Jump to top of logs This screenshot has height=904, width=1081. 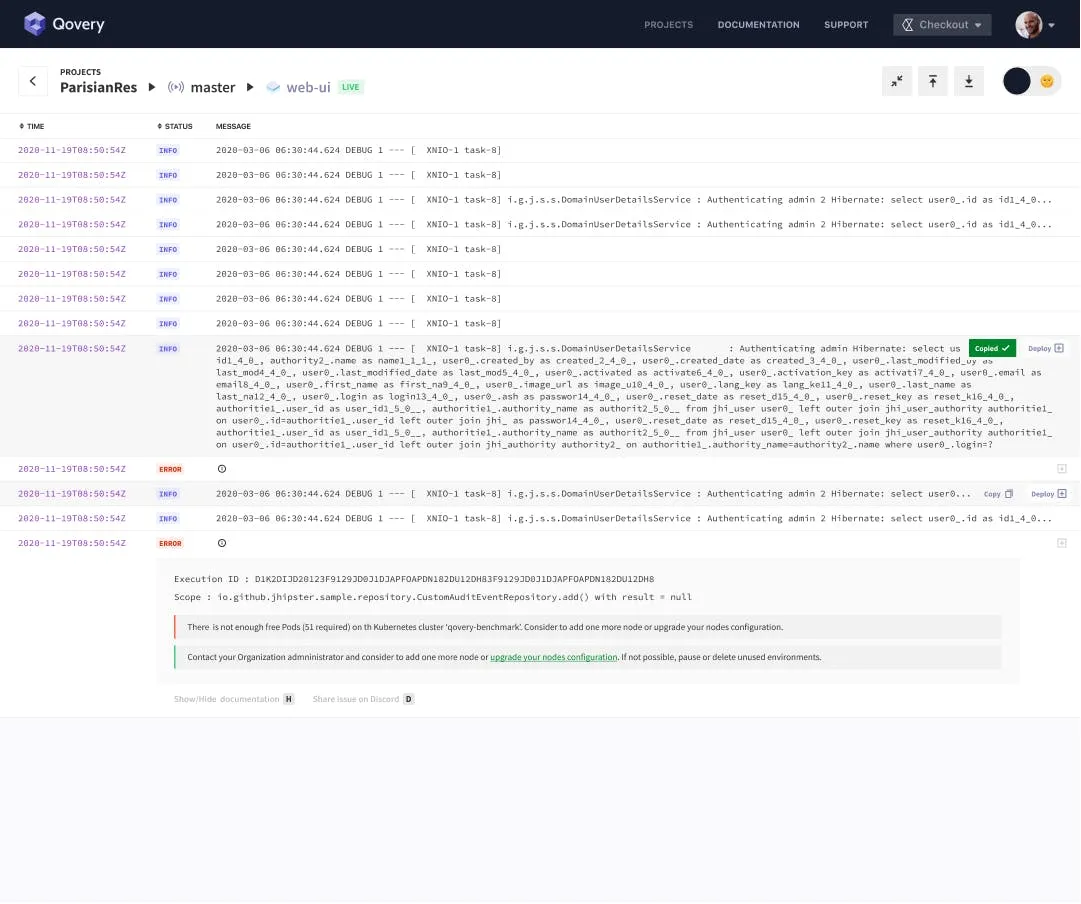point(933,81)
